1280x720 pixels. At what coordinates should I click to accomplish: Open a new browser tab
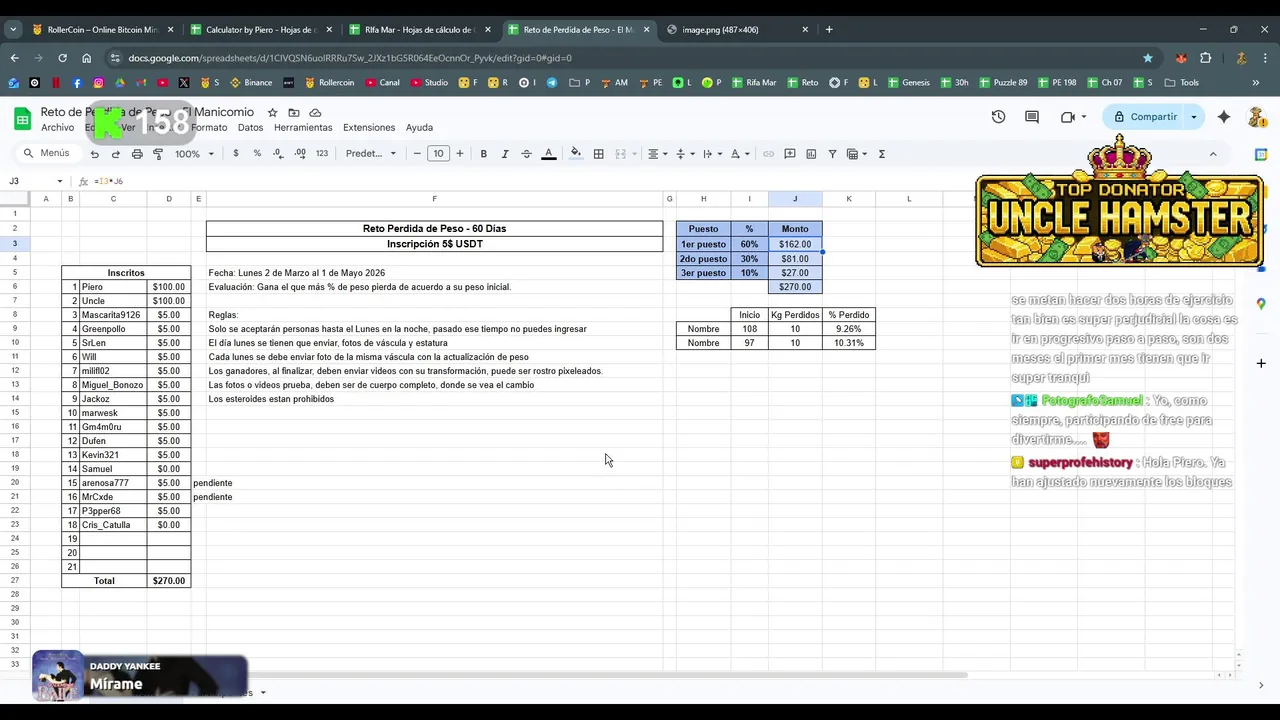pos(829,29)
